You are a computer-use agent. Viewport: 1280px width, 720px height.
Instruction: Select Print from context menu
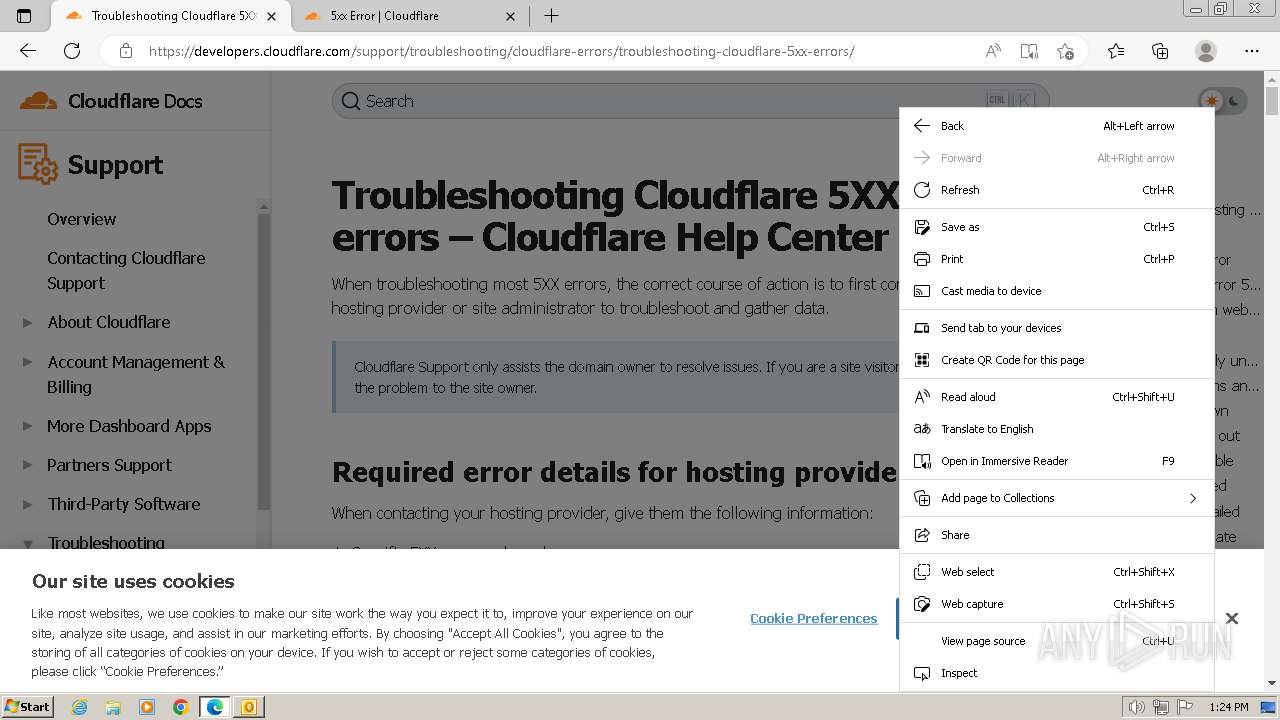click(x=1057, y=259)
